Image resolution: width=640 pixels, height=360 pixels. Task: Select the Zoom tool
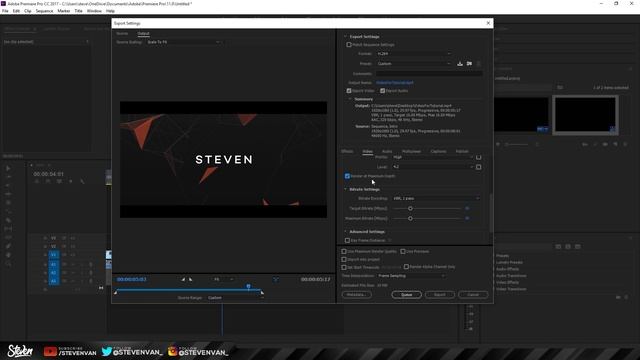(x=8, y=264)
